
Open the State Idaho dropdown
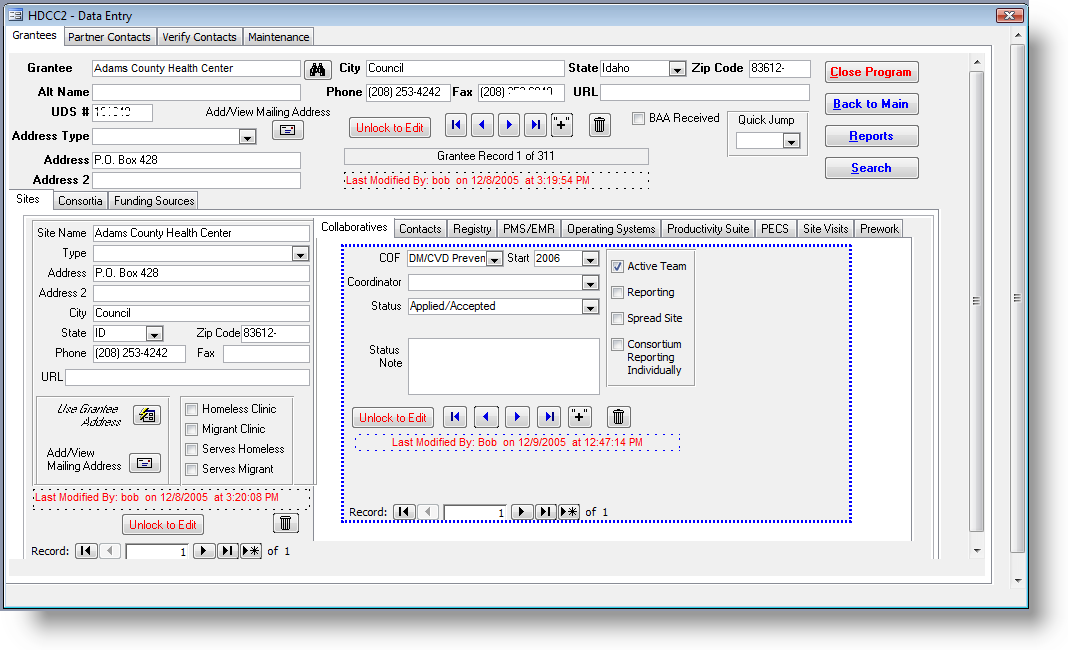[676, 69]
